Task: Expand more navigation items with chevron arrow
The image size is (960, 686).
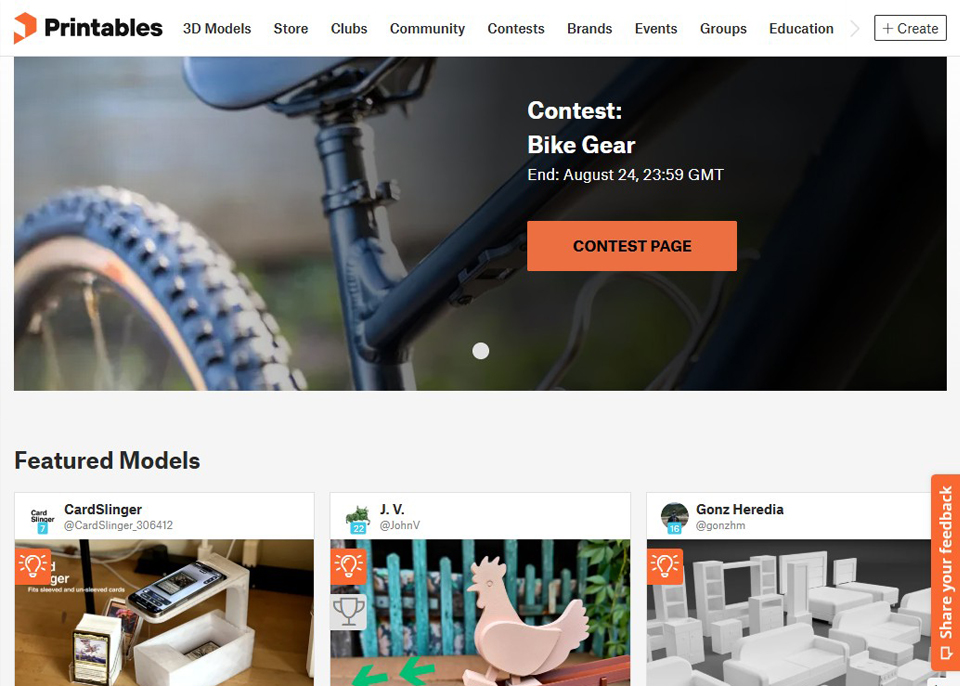Action: click(x=855, y=28)
